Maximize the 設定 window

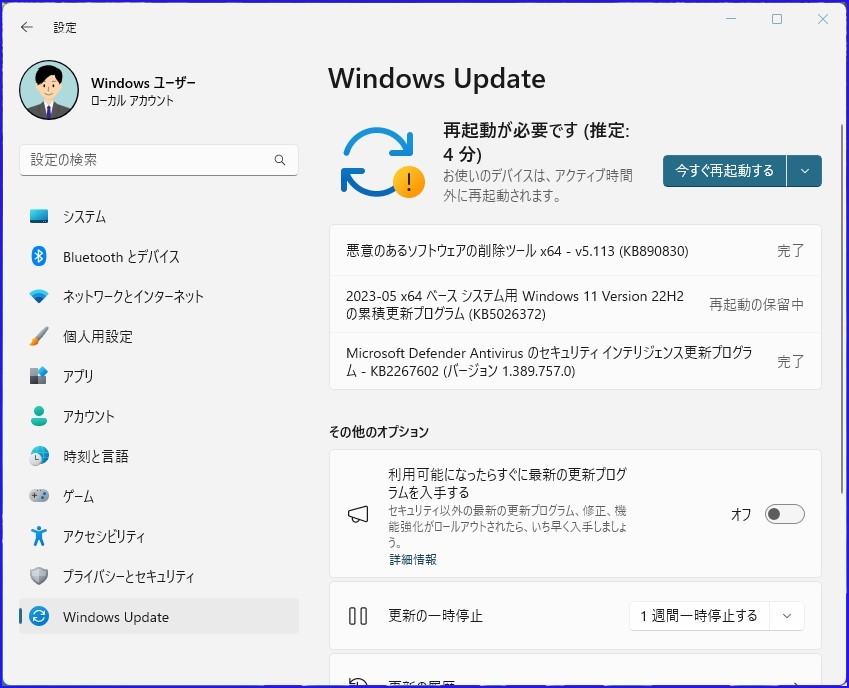777,19
